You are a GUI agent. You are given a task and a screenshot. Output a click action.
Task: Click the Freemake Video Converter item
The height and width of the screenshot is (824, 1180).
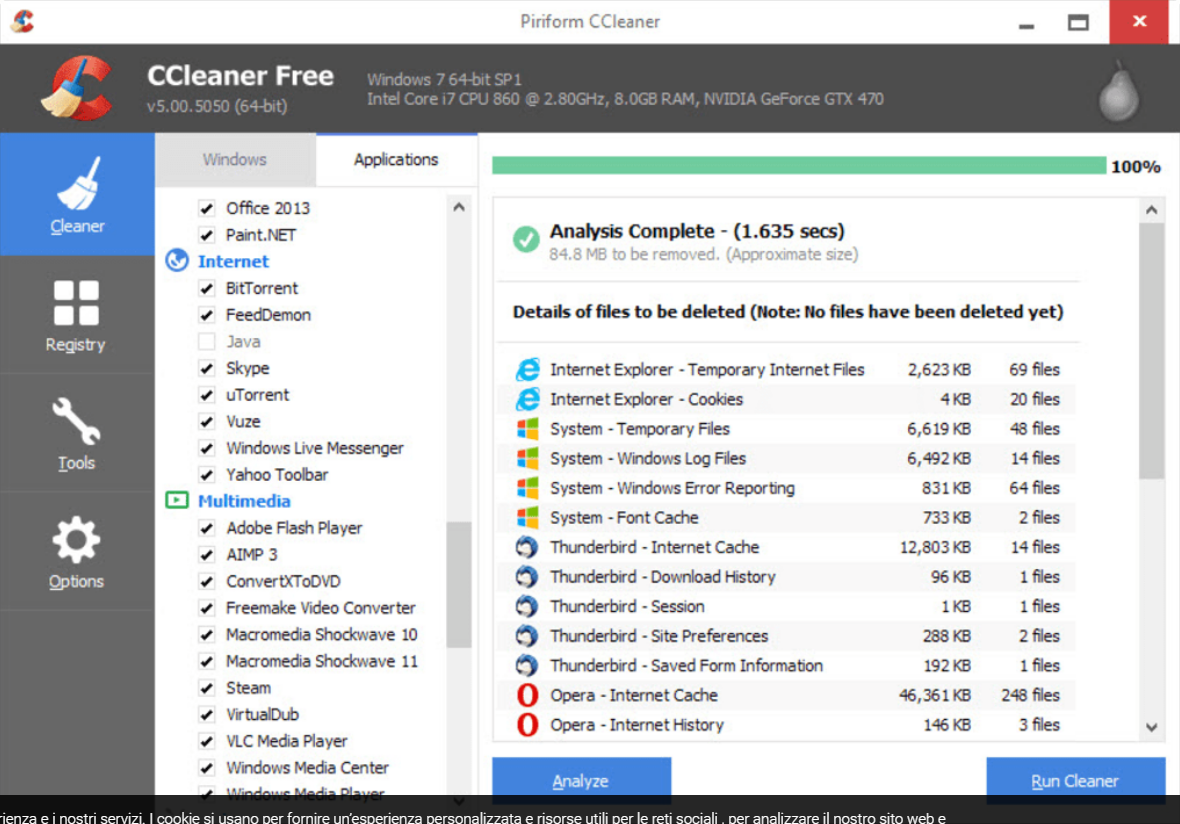321,608
